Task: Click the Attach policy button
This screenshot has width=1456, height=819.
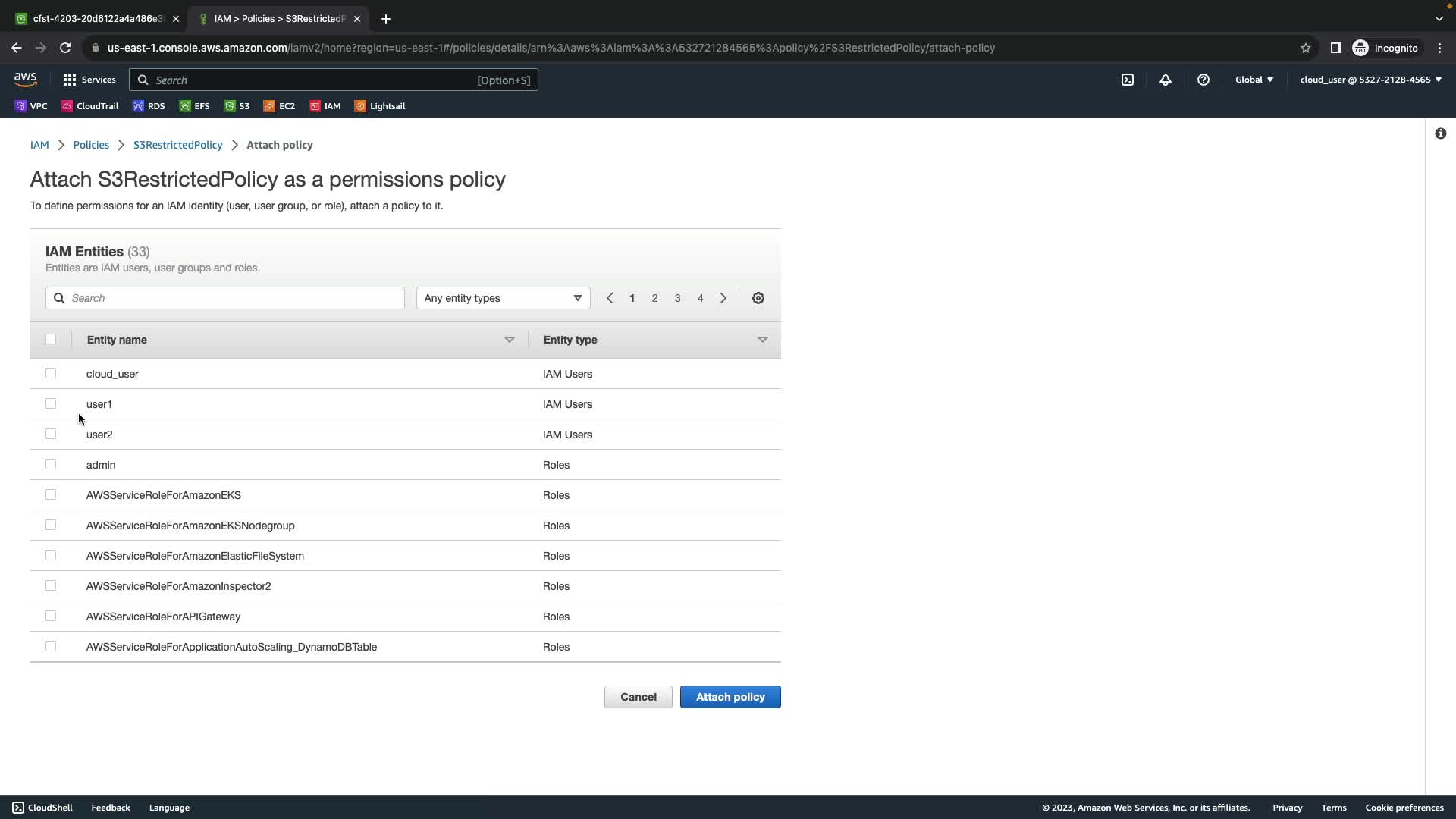Action: [x=730, y=697]
